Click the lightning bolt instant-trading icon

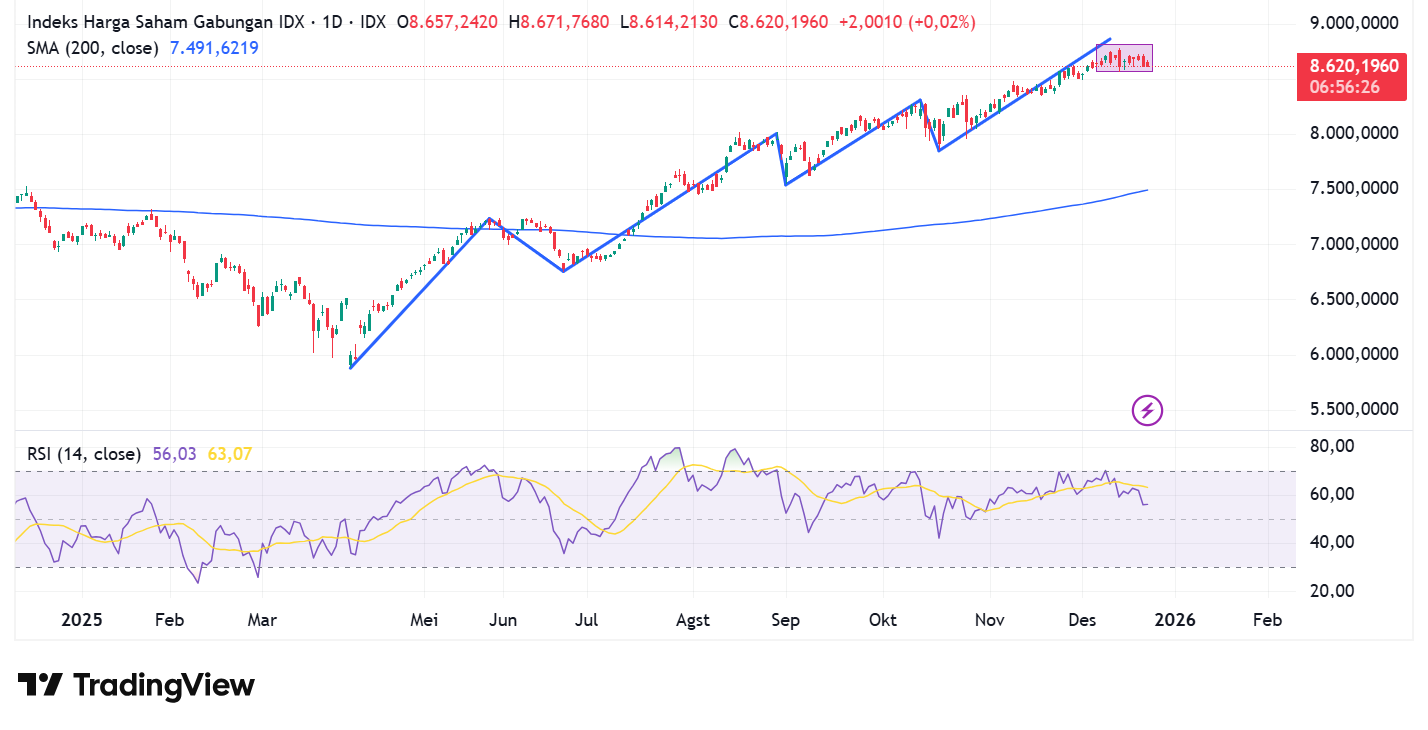(1146, 410)
